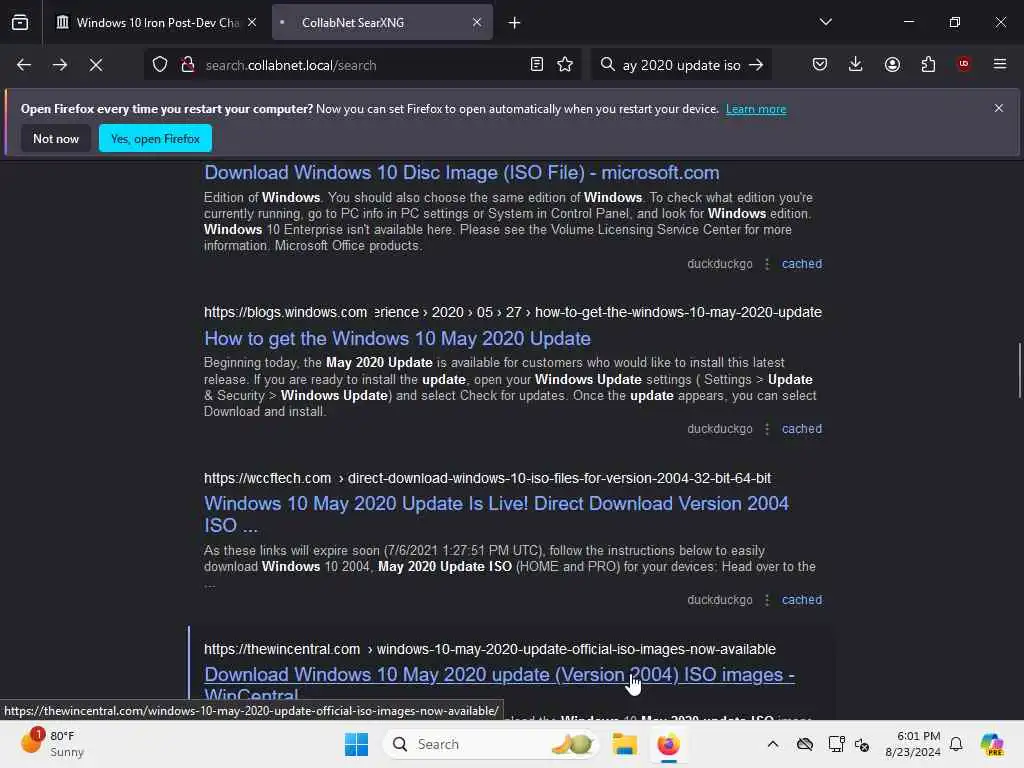The width and height of the screenshot is (1024, 768).
Task: Dismiss the Firefox startup notification bar
Action: 999,108
